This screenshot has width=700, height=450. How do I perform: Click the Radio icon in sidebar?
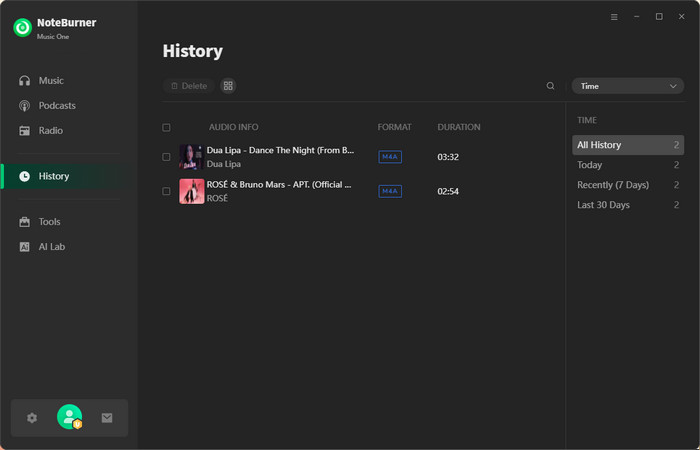[x=25, y=131]
